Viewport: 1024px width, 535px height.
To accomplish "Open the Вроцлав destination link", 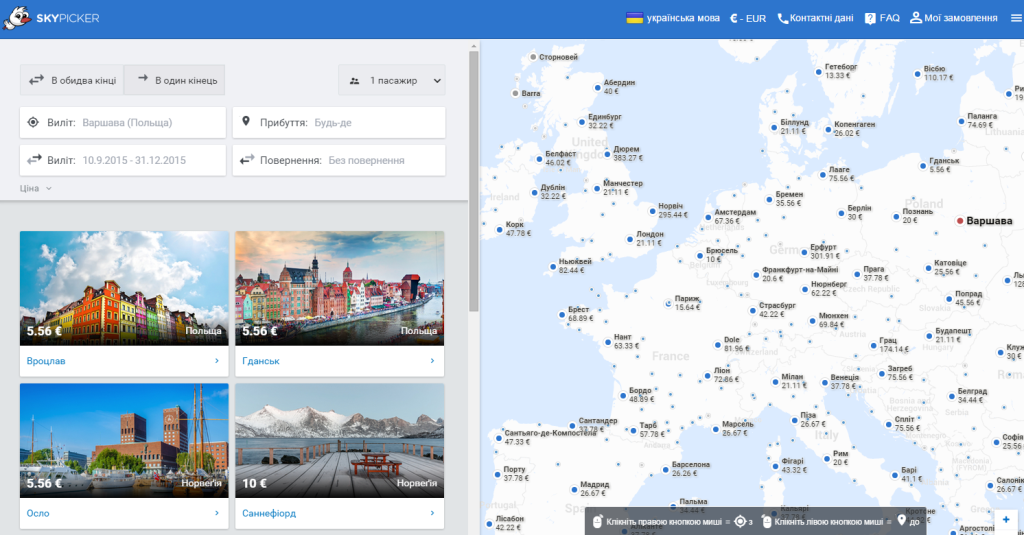I will [x=124, y=361].
